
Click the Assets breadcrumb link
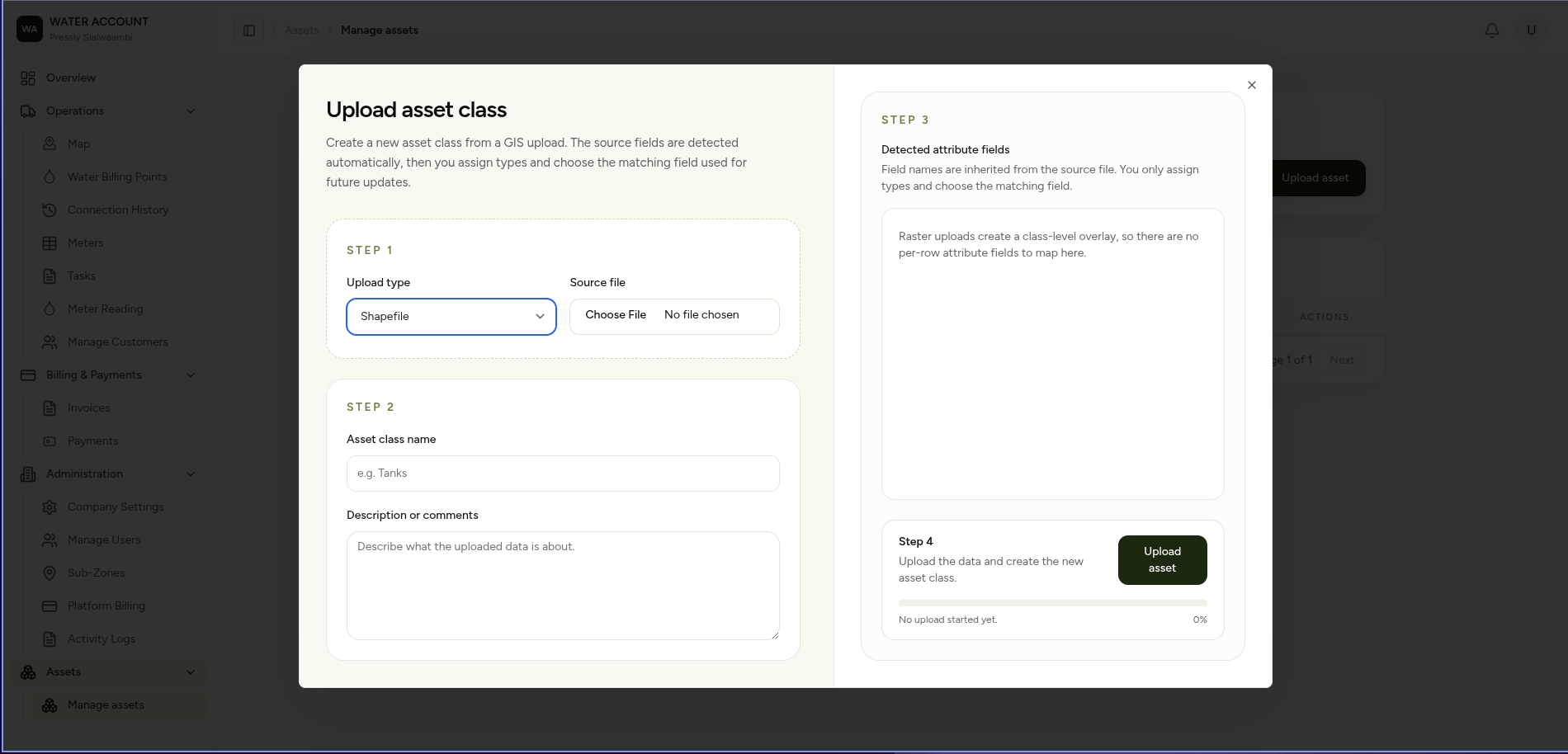(302, 30)
